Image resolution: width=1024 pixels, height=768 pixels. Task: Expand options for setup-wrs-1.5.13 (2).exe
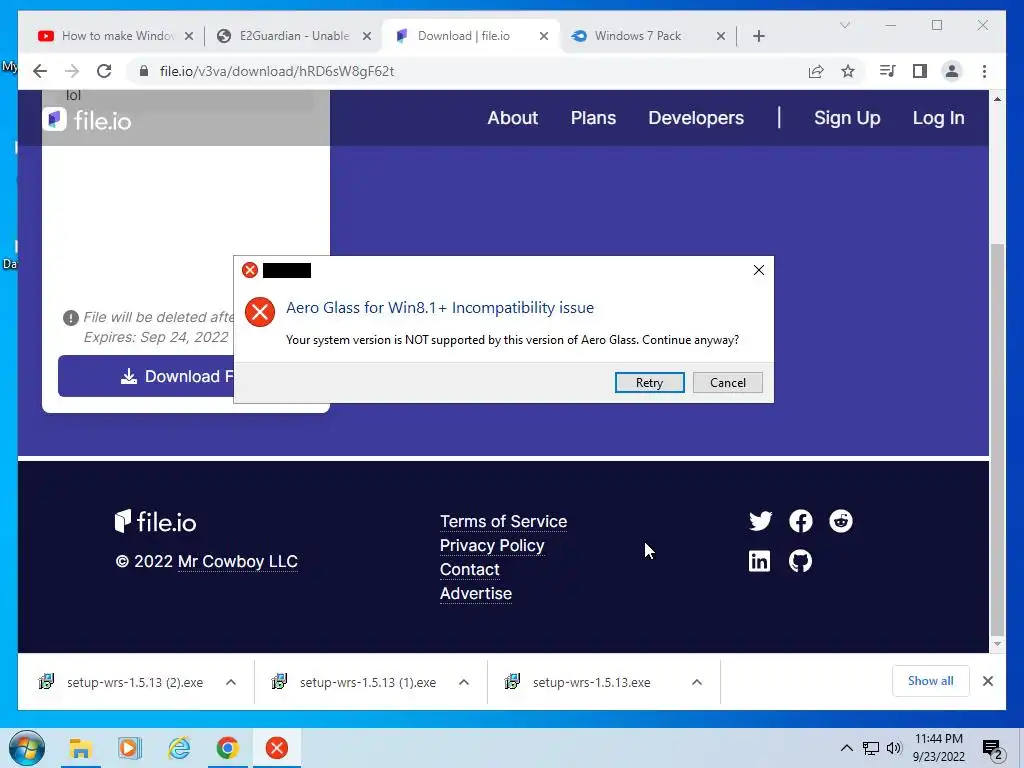coord(231,682)
